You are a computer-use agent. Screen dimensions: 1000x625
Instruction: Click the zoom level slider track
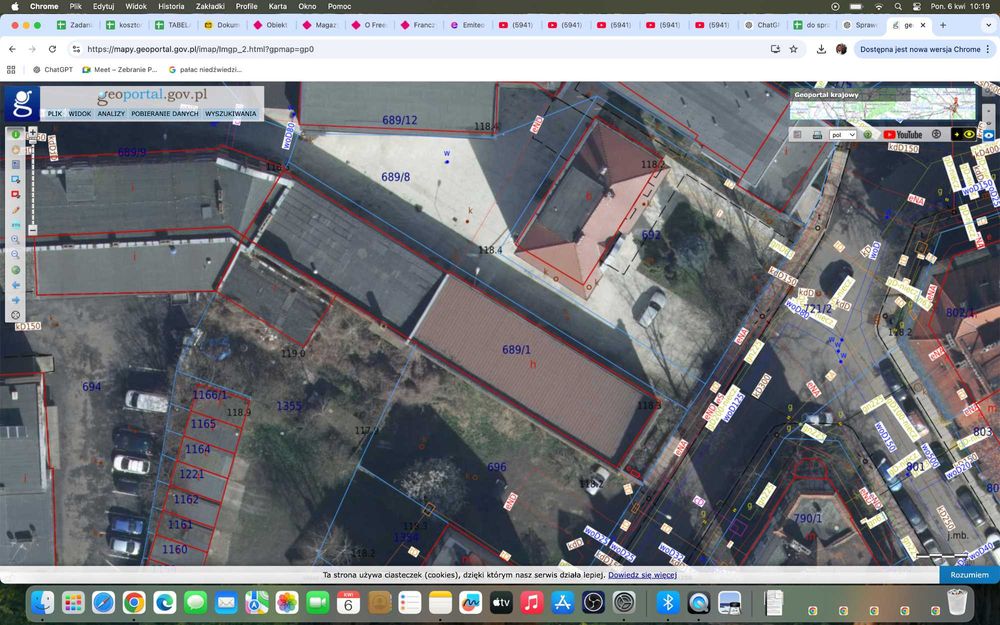click(33, 181)
